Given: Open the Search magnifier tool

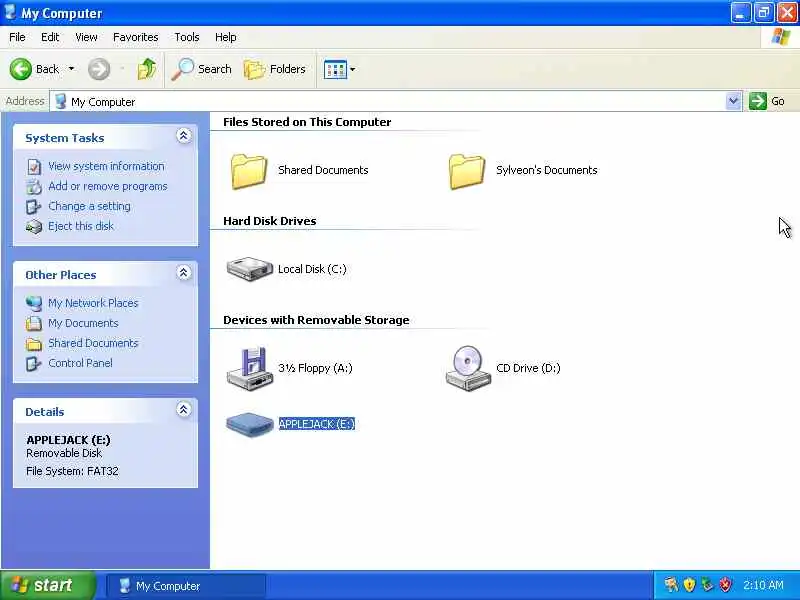Looking at the screenshot, I should [x=201, y=69].
